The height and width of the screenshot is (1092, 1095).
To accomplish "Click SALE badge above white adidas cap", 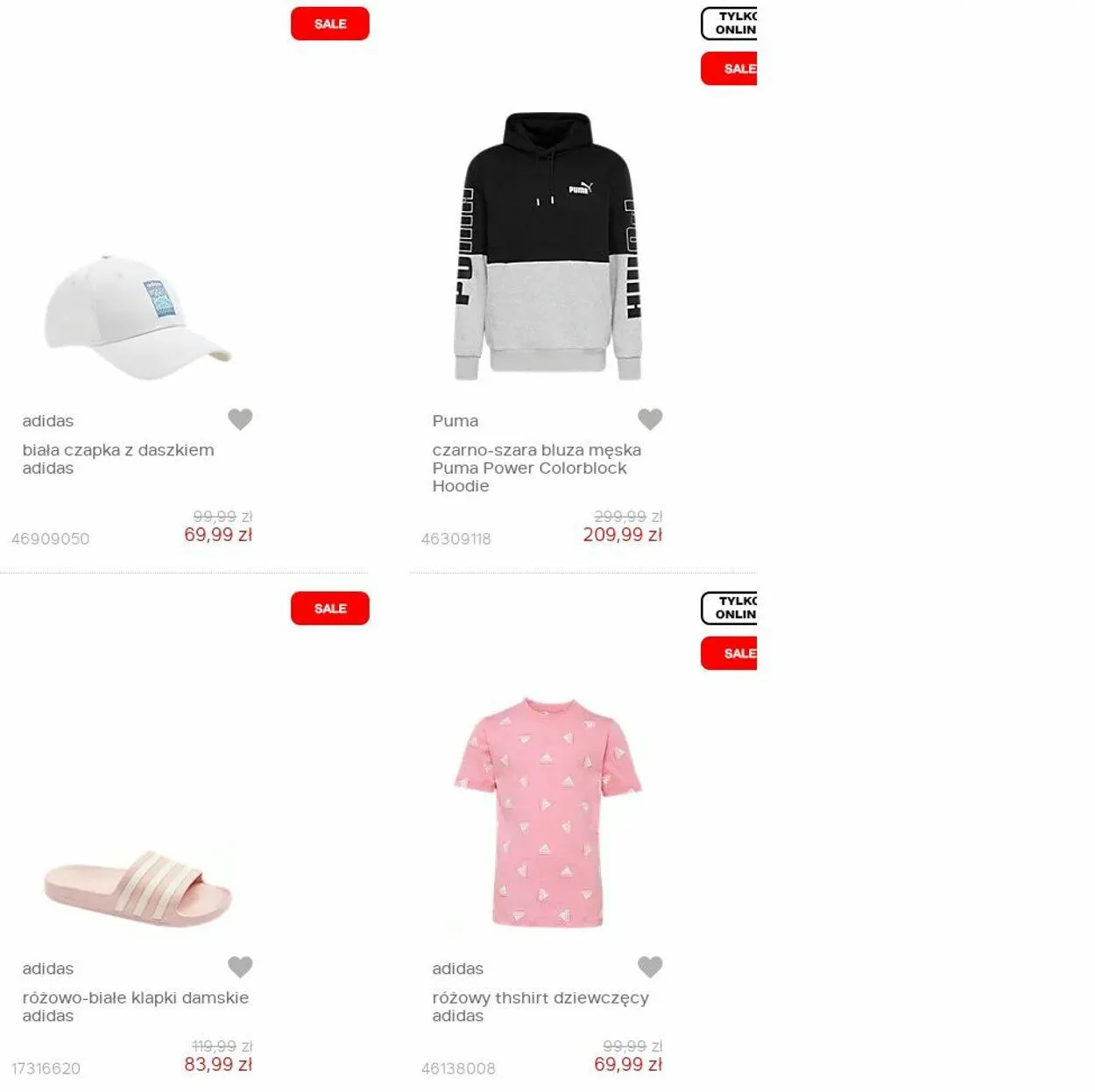I will pos(330,24).
